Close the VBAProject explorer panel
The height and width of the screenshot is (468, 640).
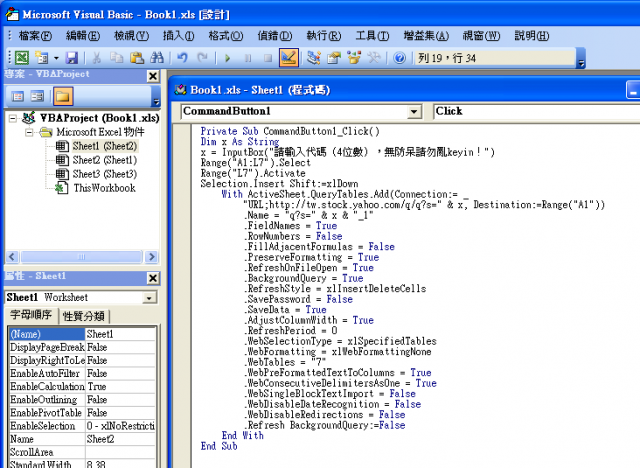click(153, 76)
